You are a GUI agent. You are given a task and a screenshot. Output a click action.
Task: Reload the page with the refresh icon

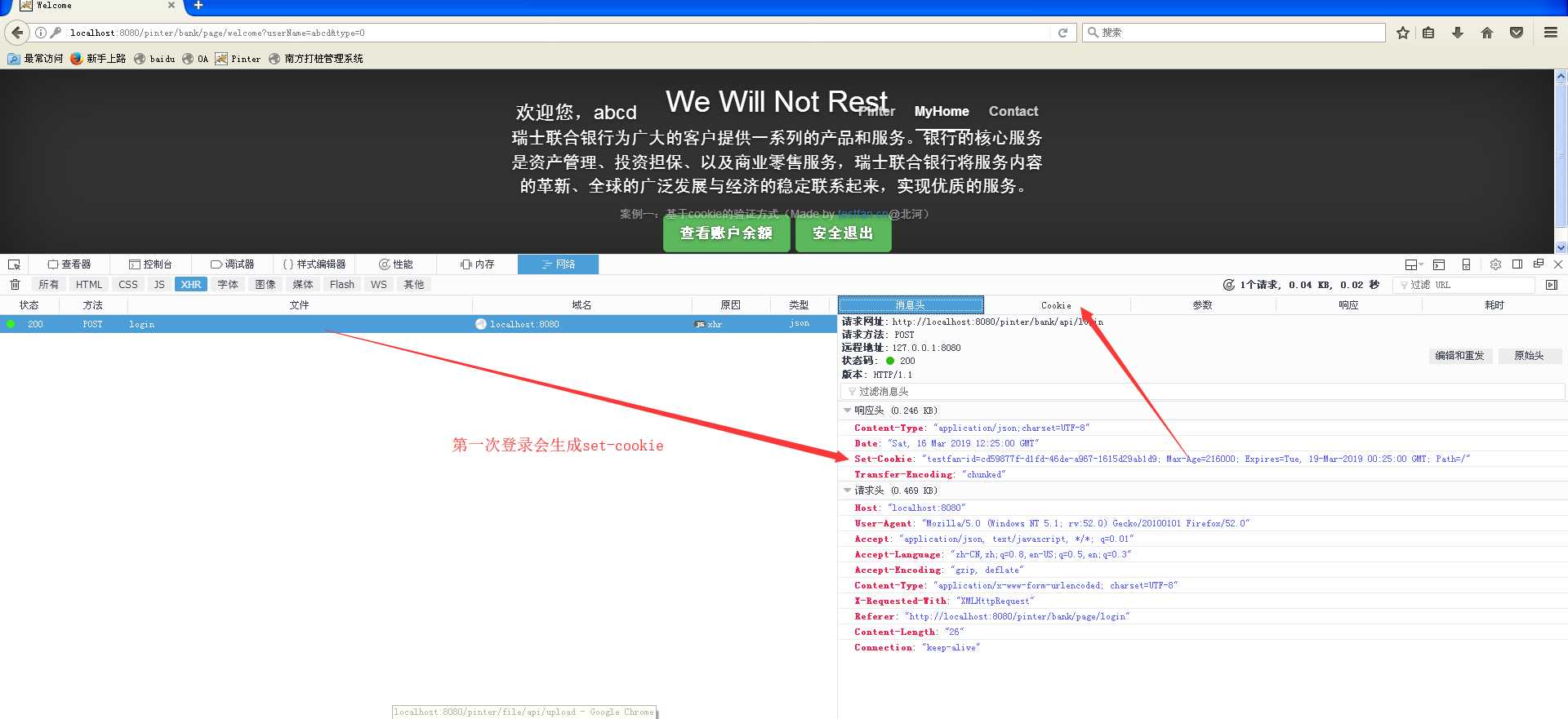[1062, 33]
